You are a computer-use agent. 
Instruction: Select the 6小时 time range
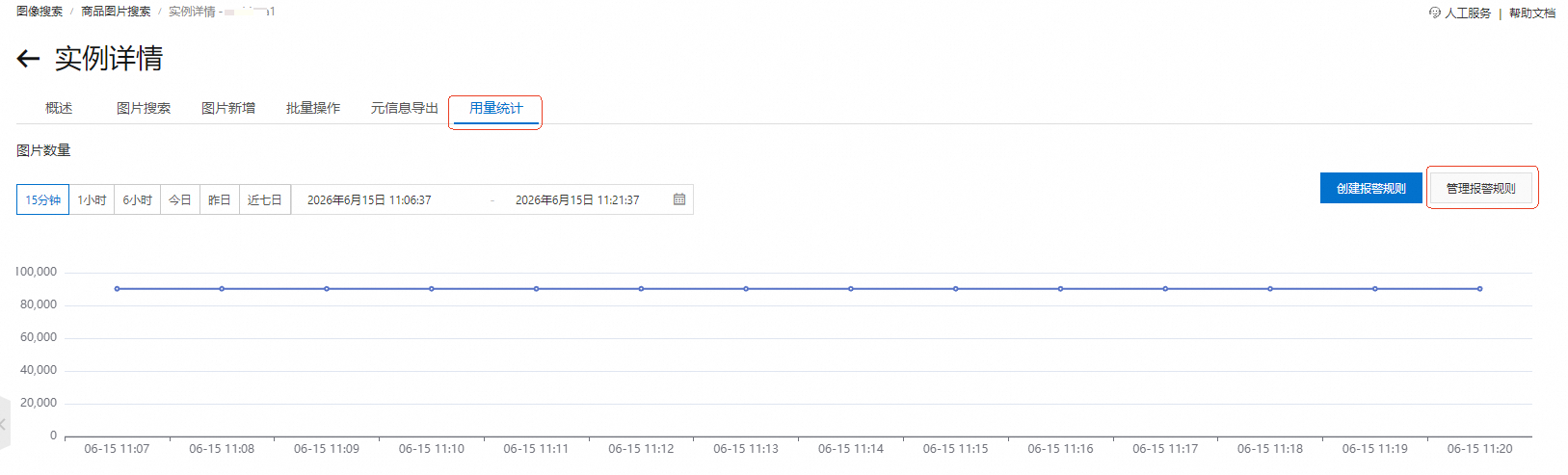[138, 199]
